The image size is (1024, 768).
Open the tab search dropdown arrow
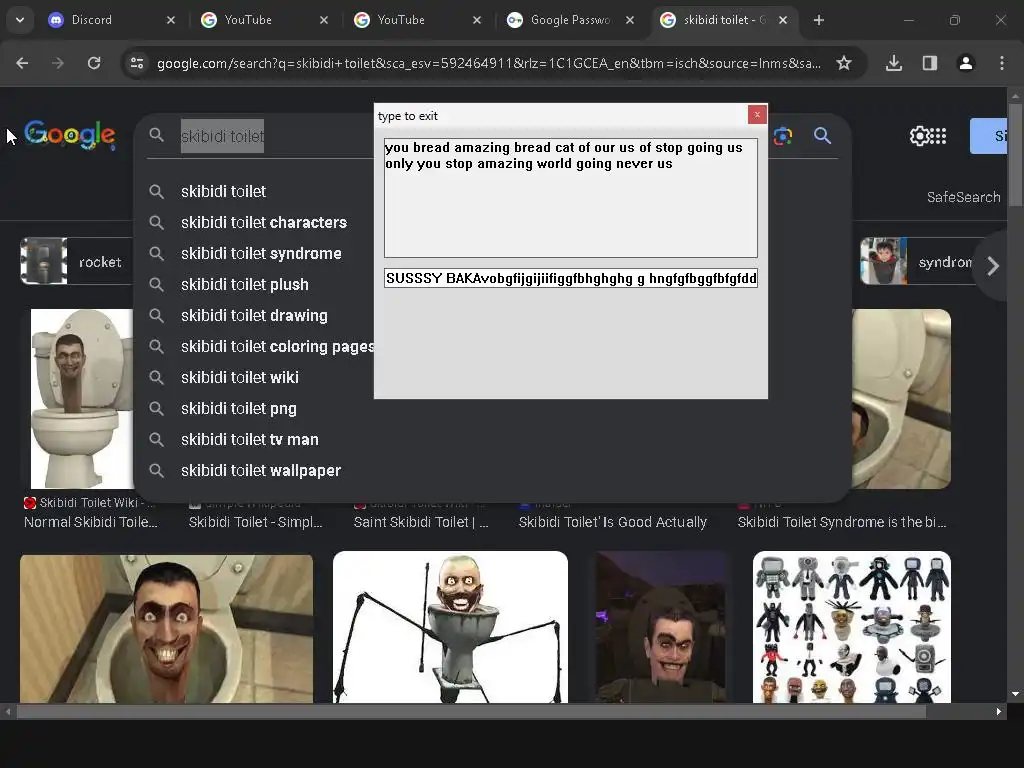click(x=20, y=20)
